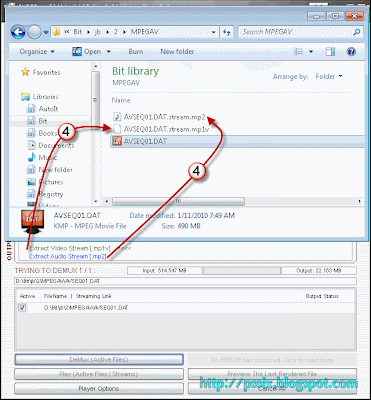This screenshot has height=400, width=371.
Task: Toggle the preview pane icon
Action: 330,52
